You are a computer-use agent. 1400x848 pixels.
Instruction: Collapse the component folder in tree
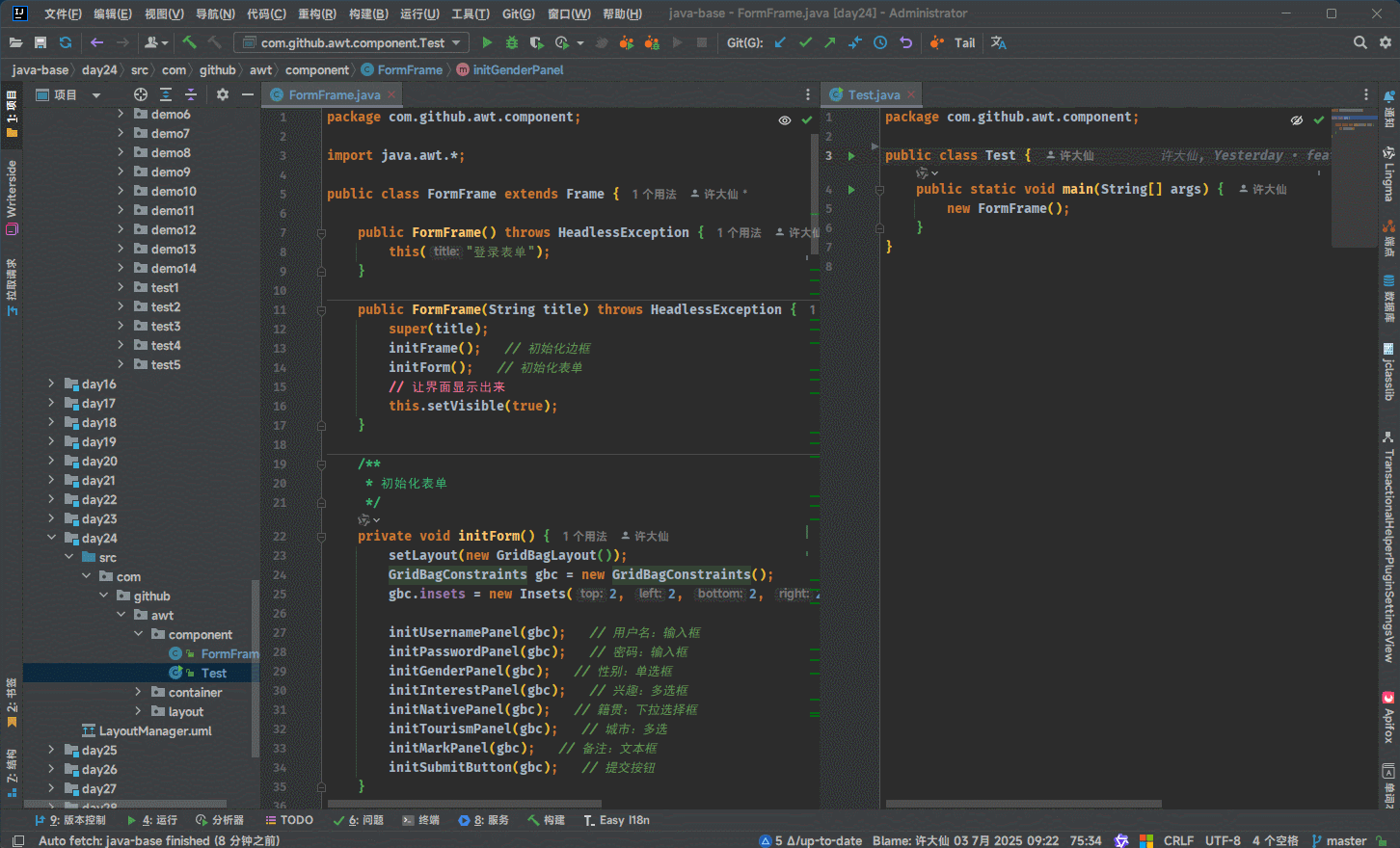coord(138,634)
